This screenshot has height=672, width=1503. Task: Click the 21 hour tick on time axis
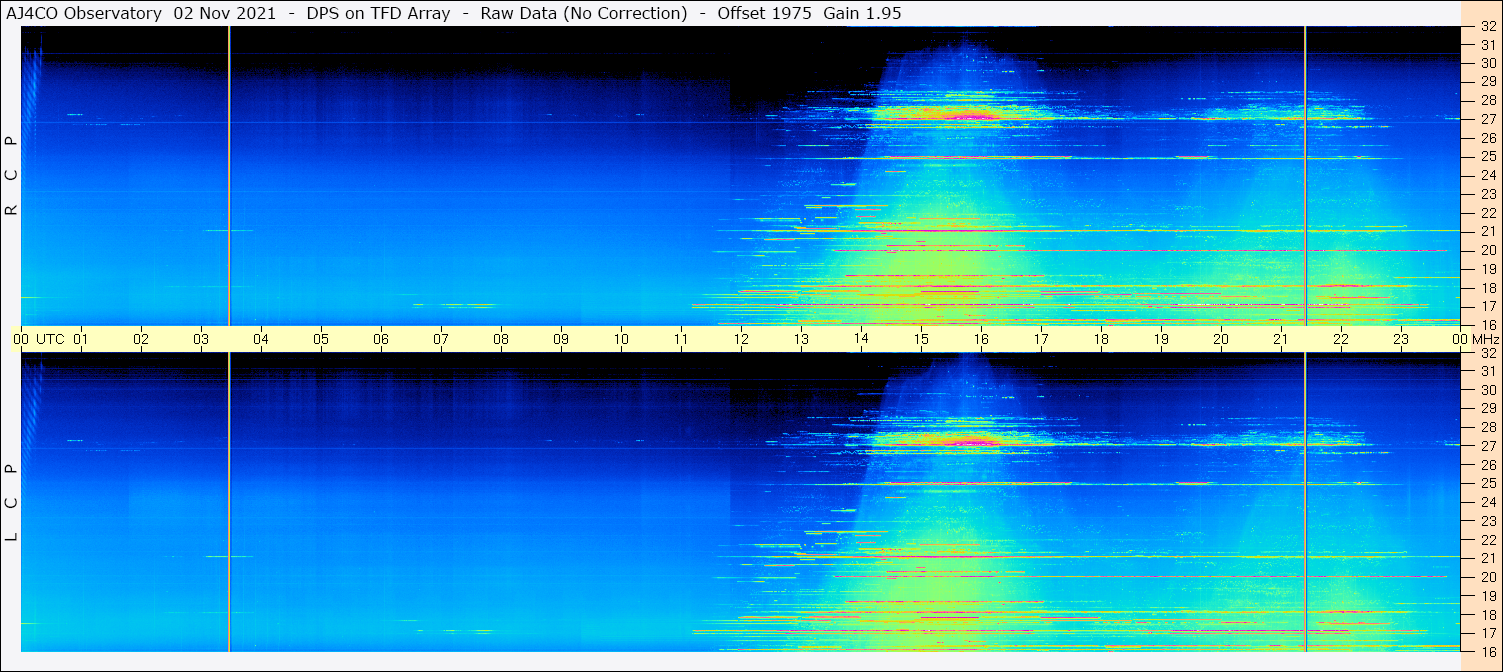[1281, 339]
